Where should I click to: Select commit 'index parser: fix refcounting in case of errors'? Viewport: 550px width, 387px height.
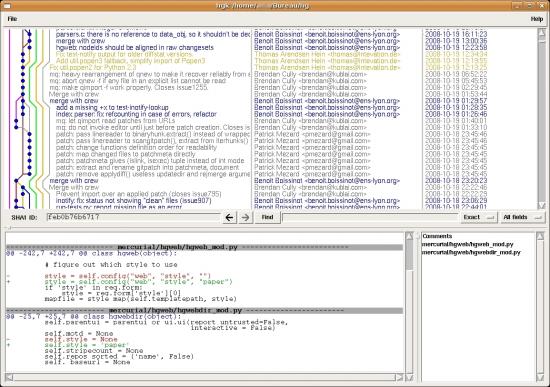136,114
